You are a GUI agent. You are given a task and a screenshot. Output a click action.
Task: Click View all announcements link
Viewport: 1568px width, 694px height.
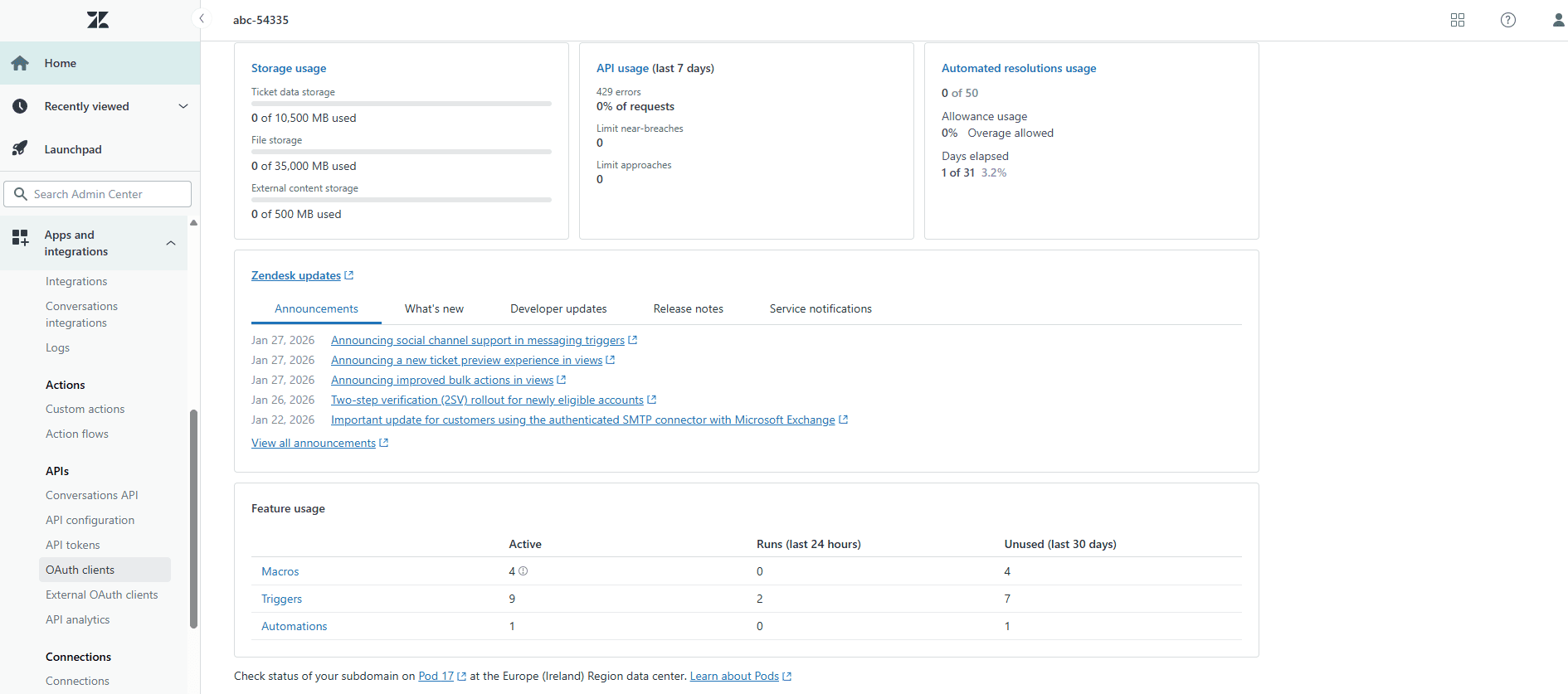click(314, 443)
